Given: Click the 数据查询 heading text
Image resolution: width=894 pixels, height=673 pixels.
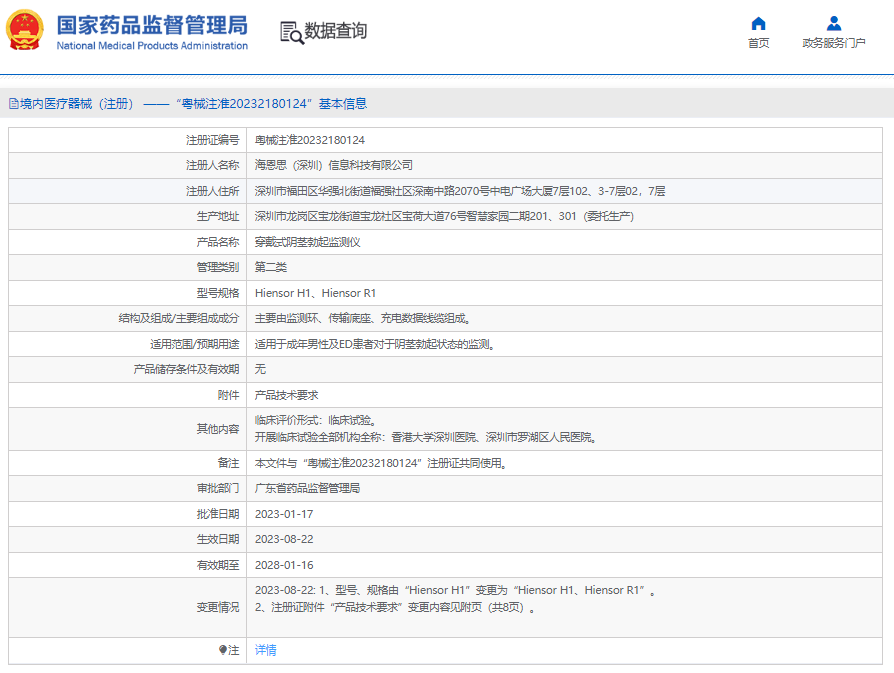Looking at the screenshot, I should point(335,31).
